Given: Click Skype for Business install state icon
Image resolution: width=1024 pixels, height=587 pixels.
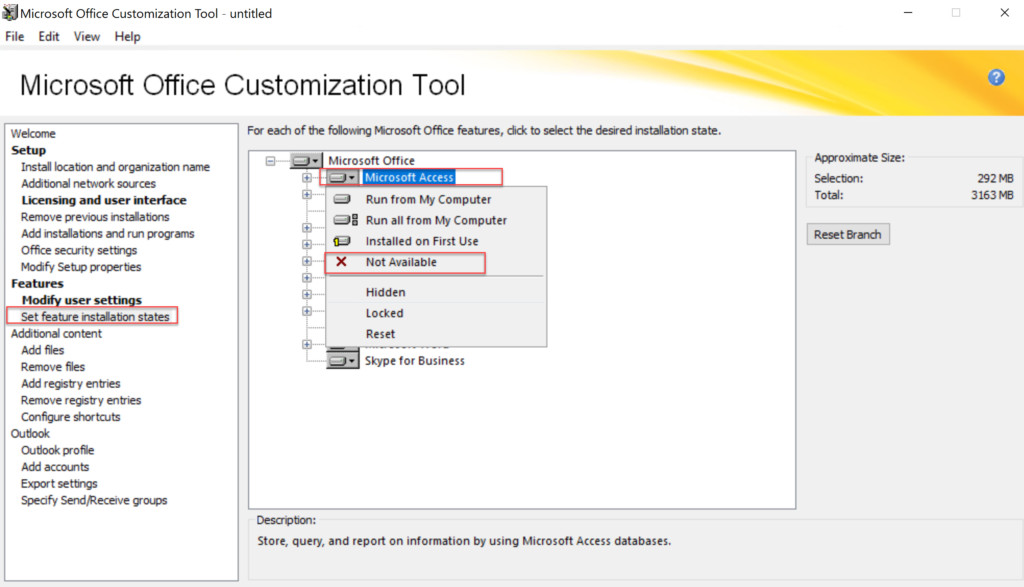Looking at the screenshot, I should point(340,360).
